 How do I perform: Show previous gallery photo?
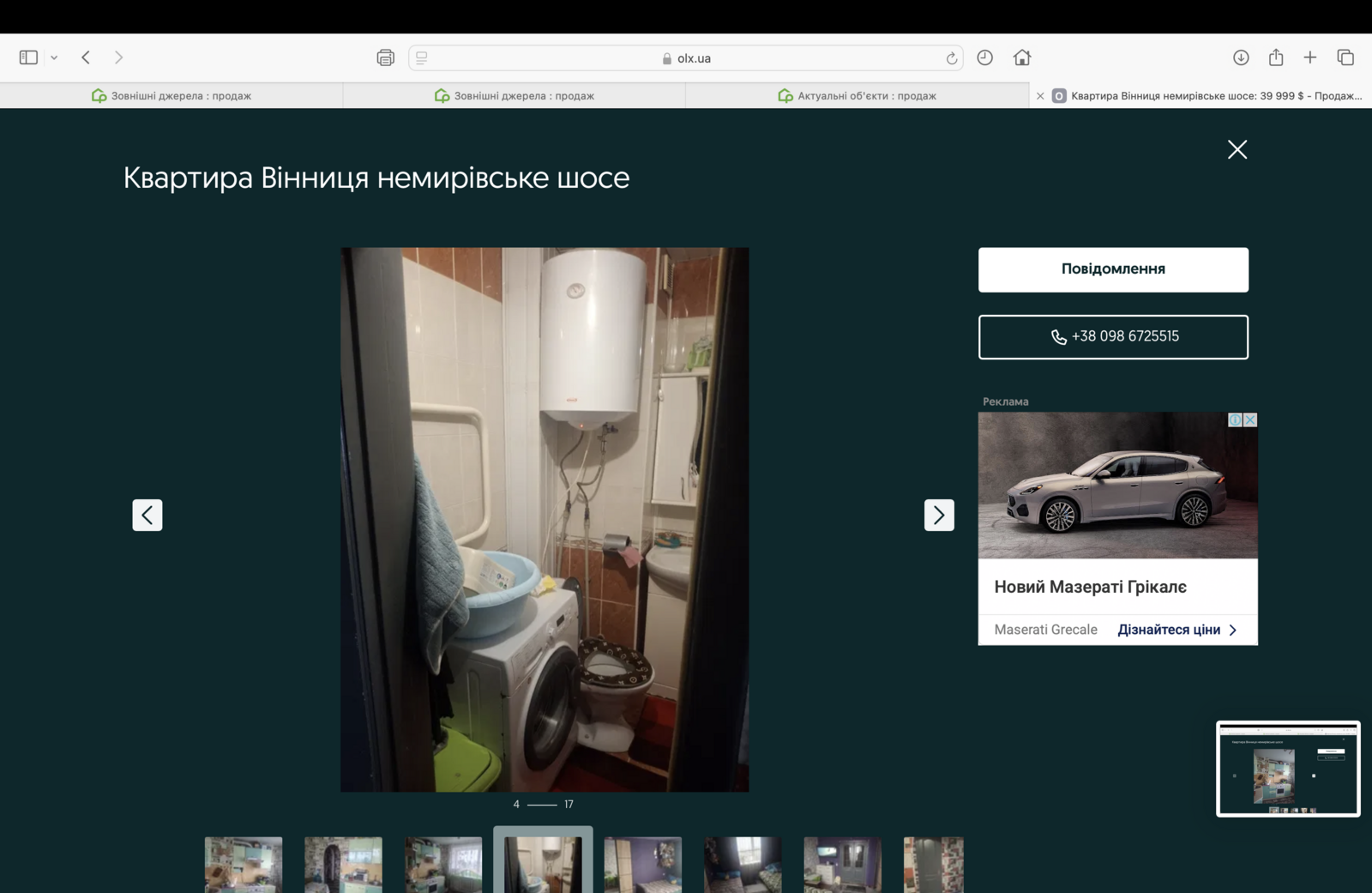(x=147, y=515)
